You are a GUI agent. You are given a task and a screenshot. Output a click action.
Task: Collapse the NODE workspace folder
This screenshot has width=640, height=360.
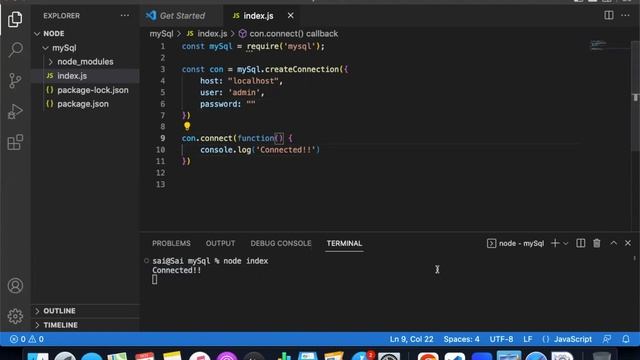pyautogui.click(x=49, y=33)
